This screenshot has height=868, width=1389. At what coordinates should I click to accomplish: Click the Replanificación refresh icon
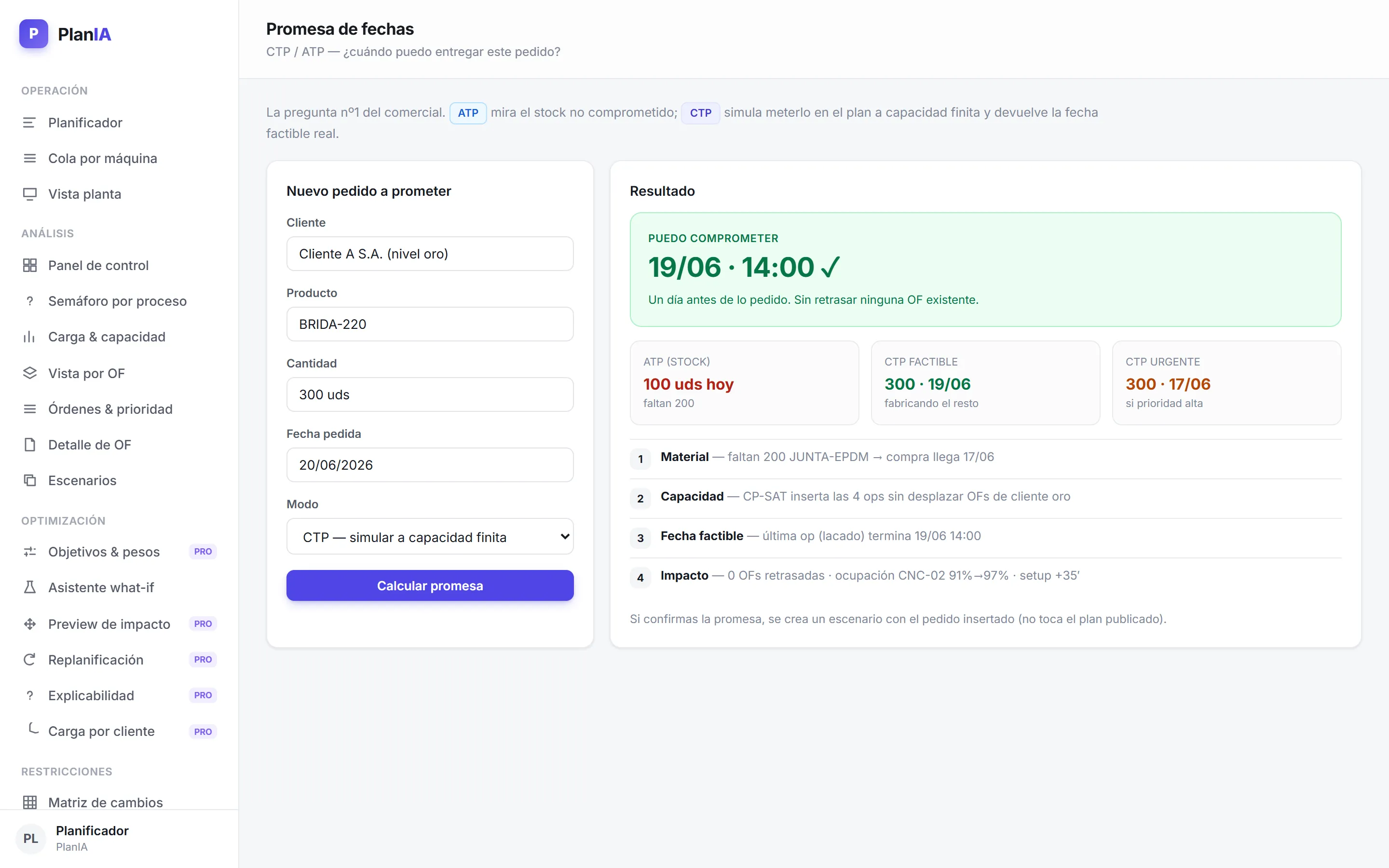click(29, 660)
